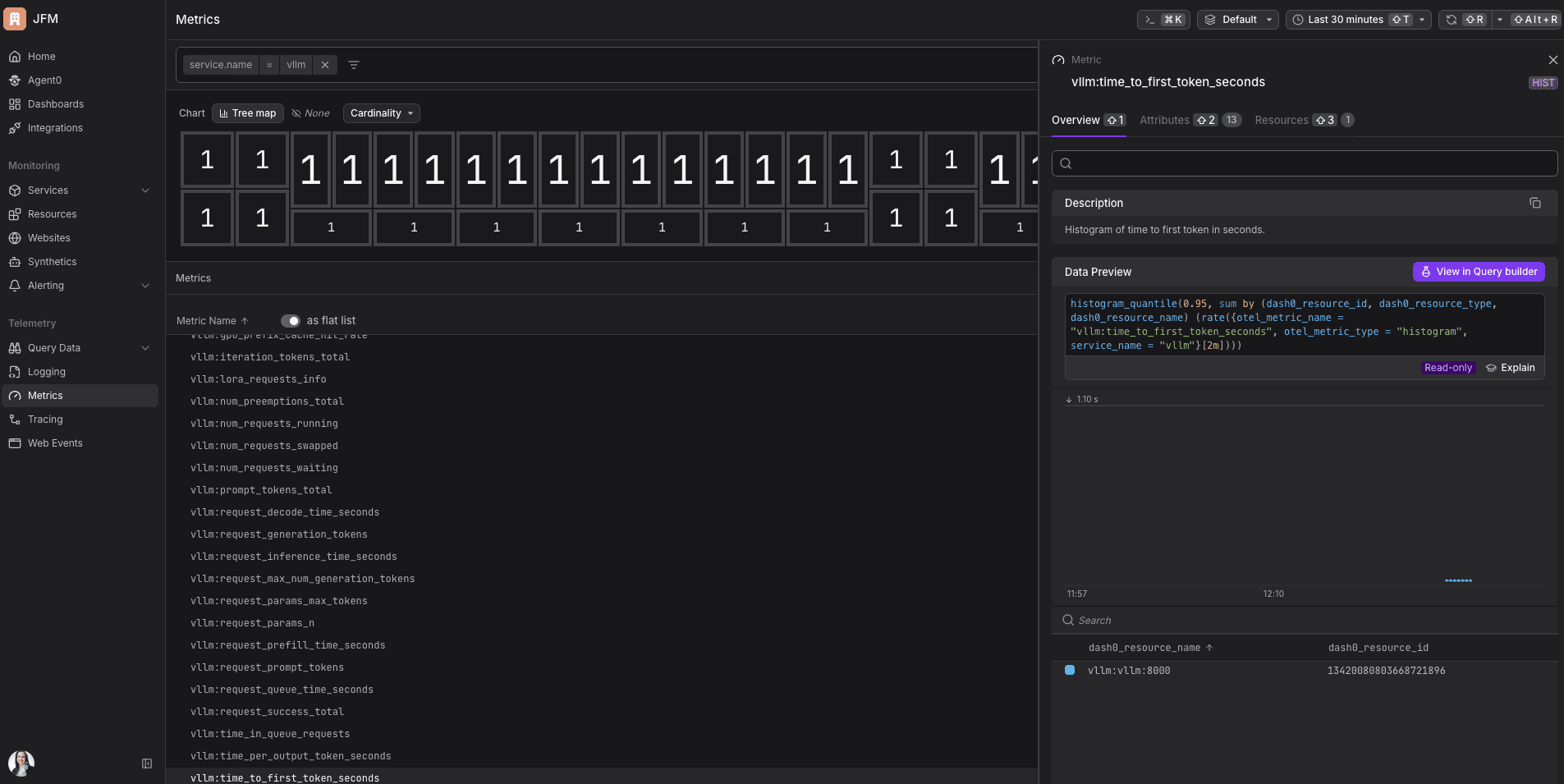The width and height of the screenshot is (1564, 784).
Task: Click the refresh button
Action: point(1465,20)
